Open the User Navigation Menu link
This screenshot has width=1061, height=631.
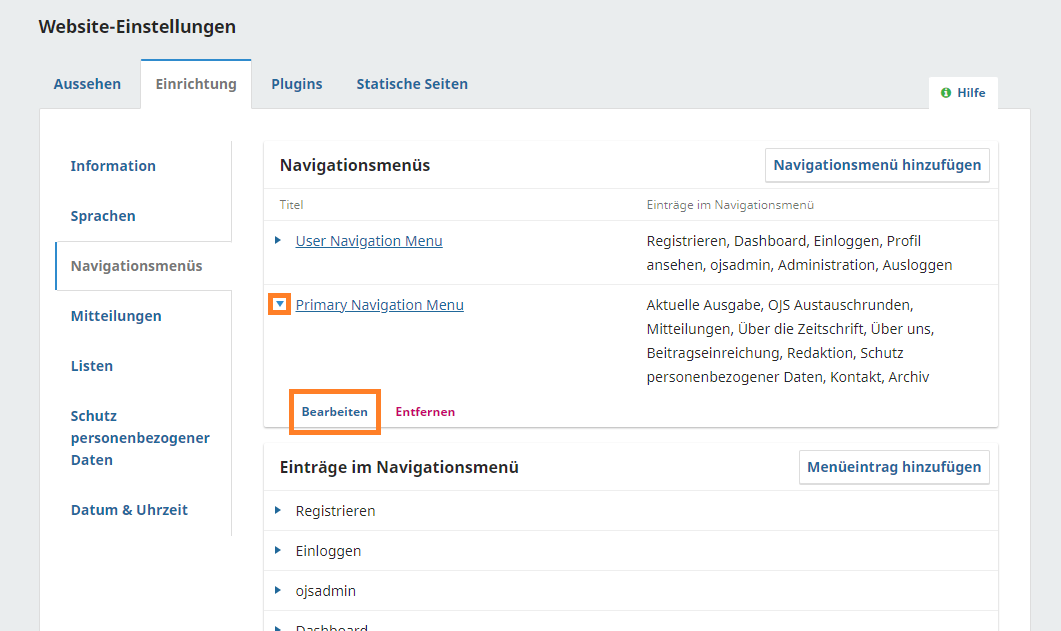pos(369,241)
